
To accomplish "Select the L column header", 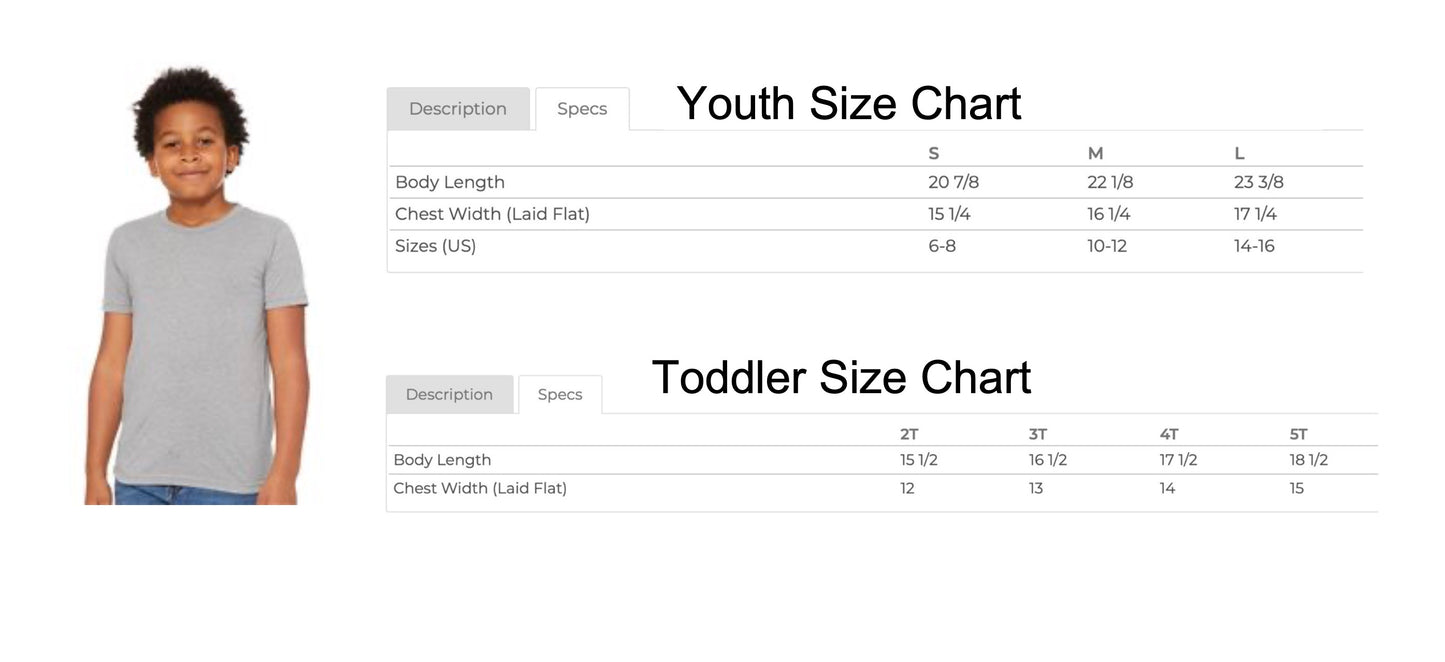I will (x=1239, y=153).
